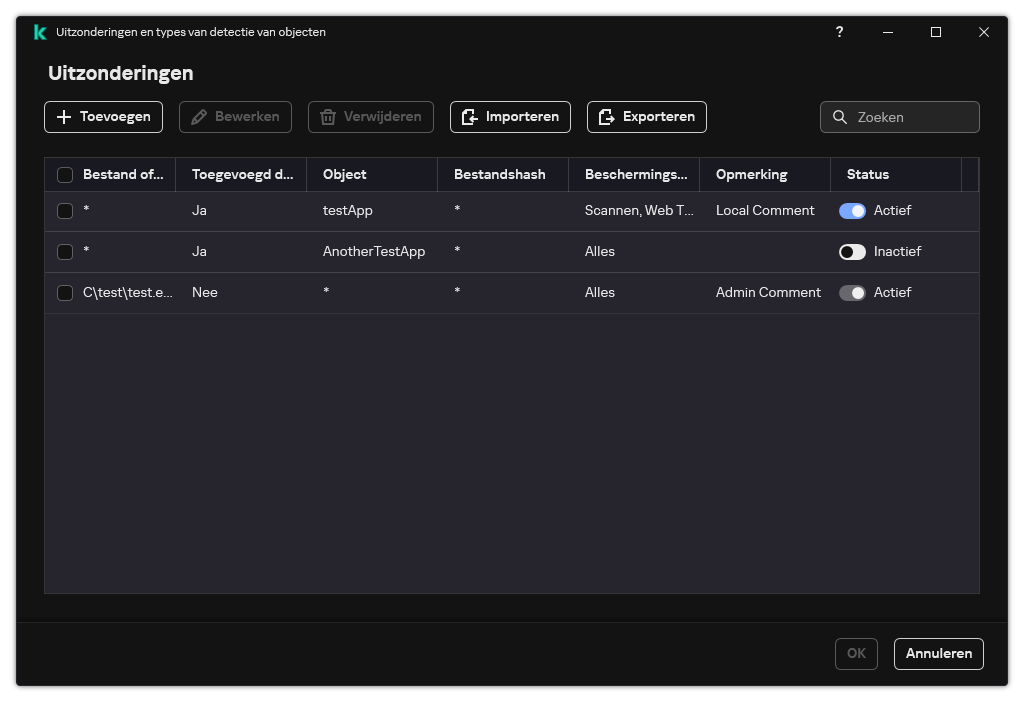
Task: Focus the Zoeken search field
Action: (x=912, y=117)
